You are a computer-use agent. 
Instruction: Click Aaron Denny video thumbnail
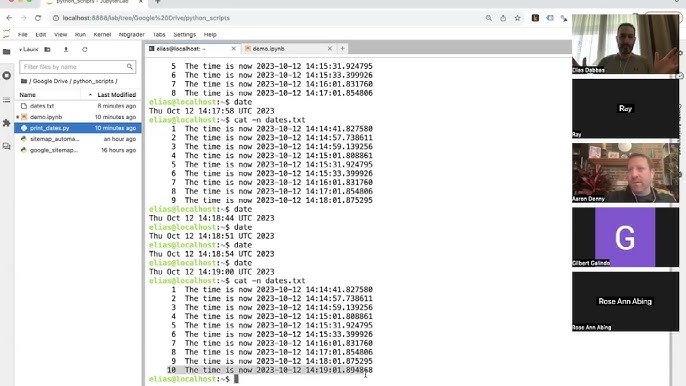(626, 173)
